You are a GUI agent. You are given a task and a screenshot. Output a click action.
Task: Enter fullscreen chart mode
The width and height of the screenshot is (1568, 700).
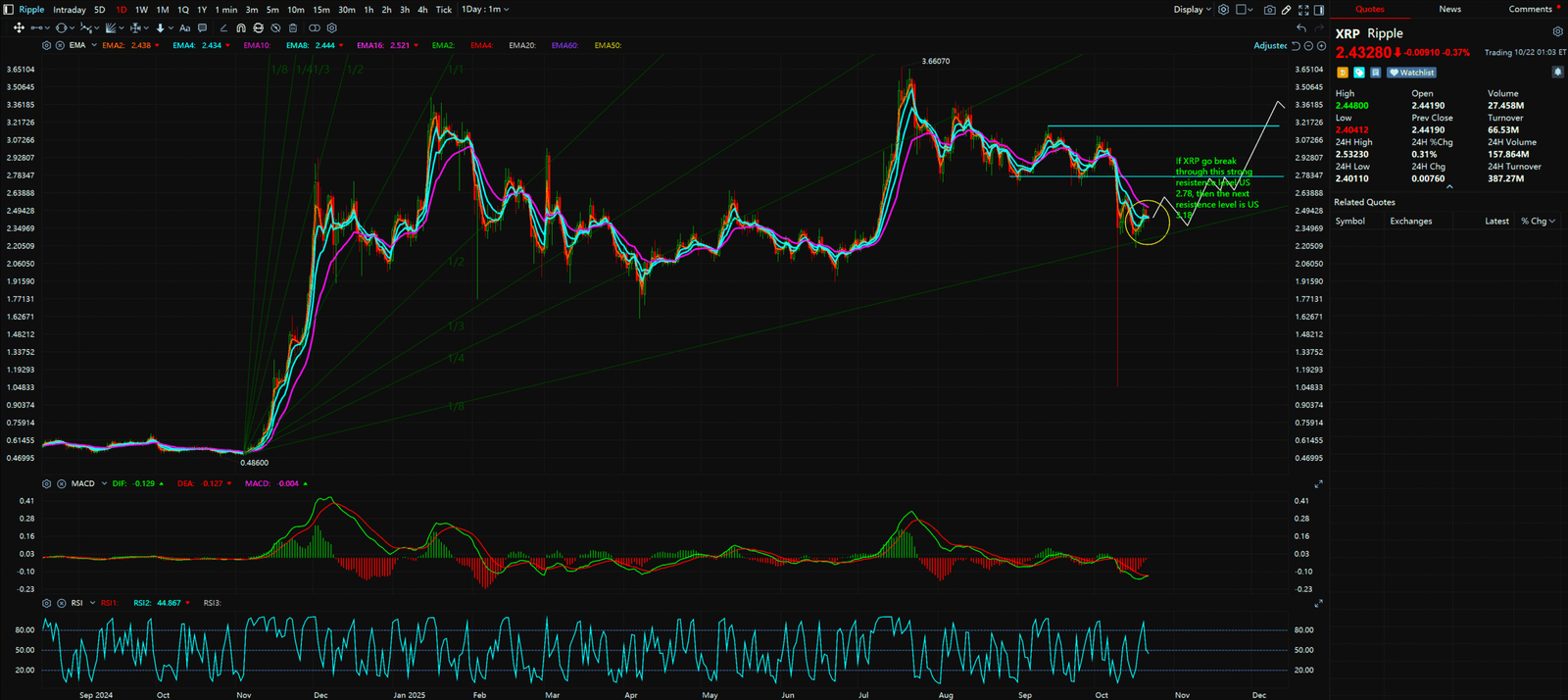click(1303, 10)
